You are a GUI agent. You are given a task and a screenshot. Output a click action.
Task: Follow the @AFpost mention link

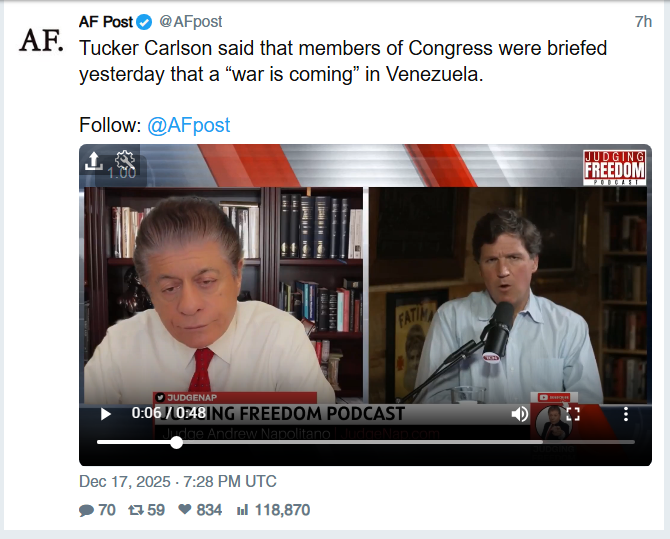188,125
